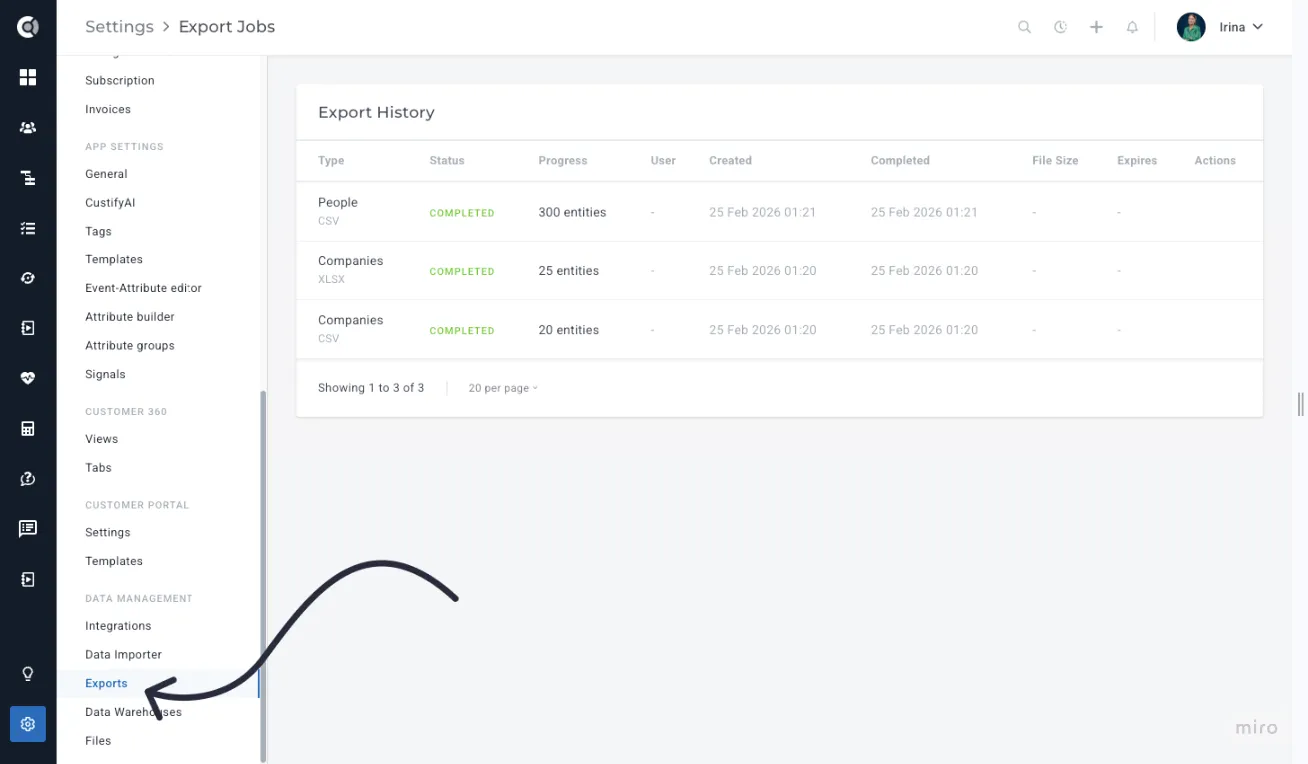Click the Created column header
This screenshot has height=764, width=1308.
730,161
